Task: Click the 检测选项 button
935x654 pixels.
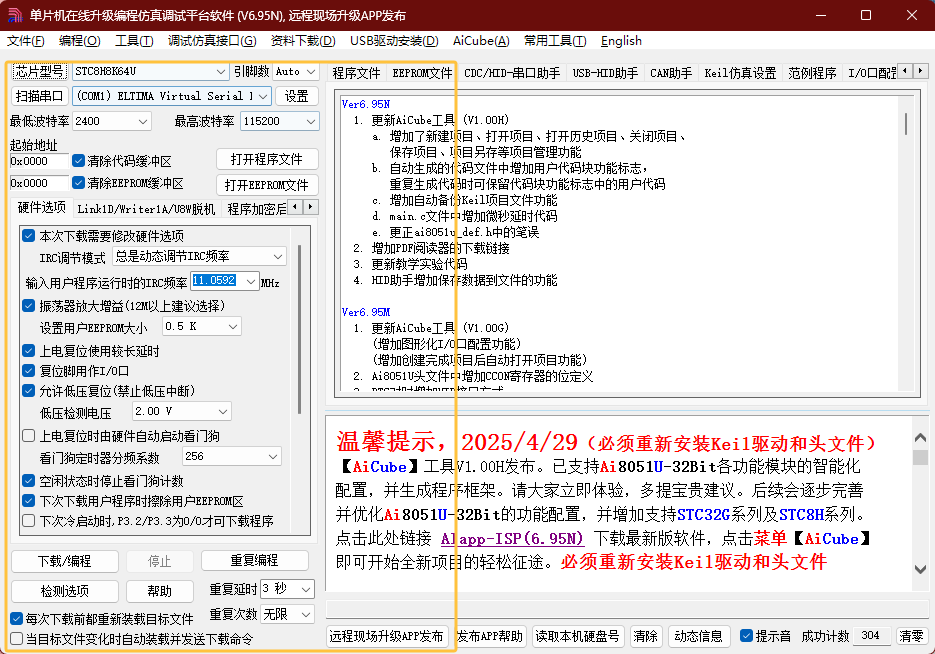Action: (64, 591)
